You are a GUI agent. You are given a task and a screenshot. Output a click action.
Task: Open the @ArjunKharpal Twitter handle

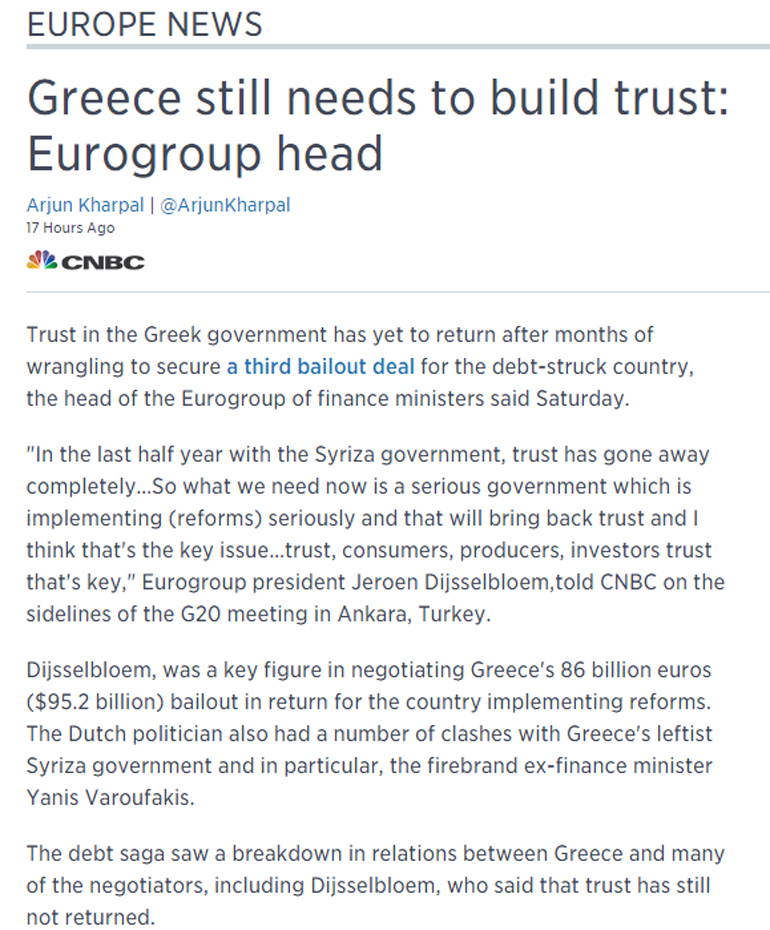225,205
